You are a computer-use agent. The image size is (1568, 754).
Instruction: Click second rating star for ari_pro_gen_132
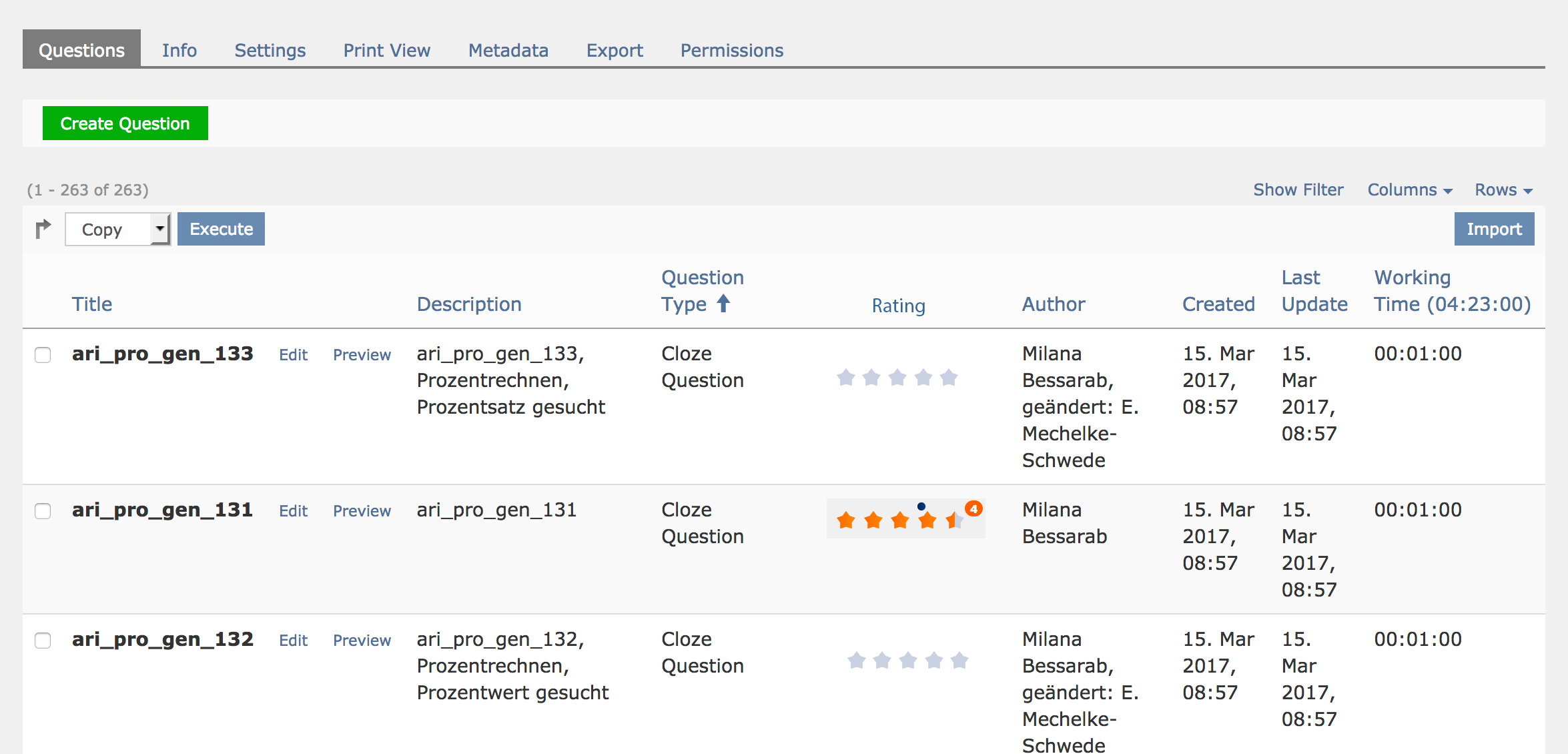(x=882, y=661)
